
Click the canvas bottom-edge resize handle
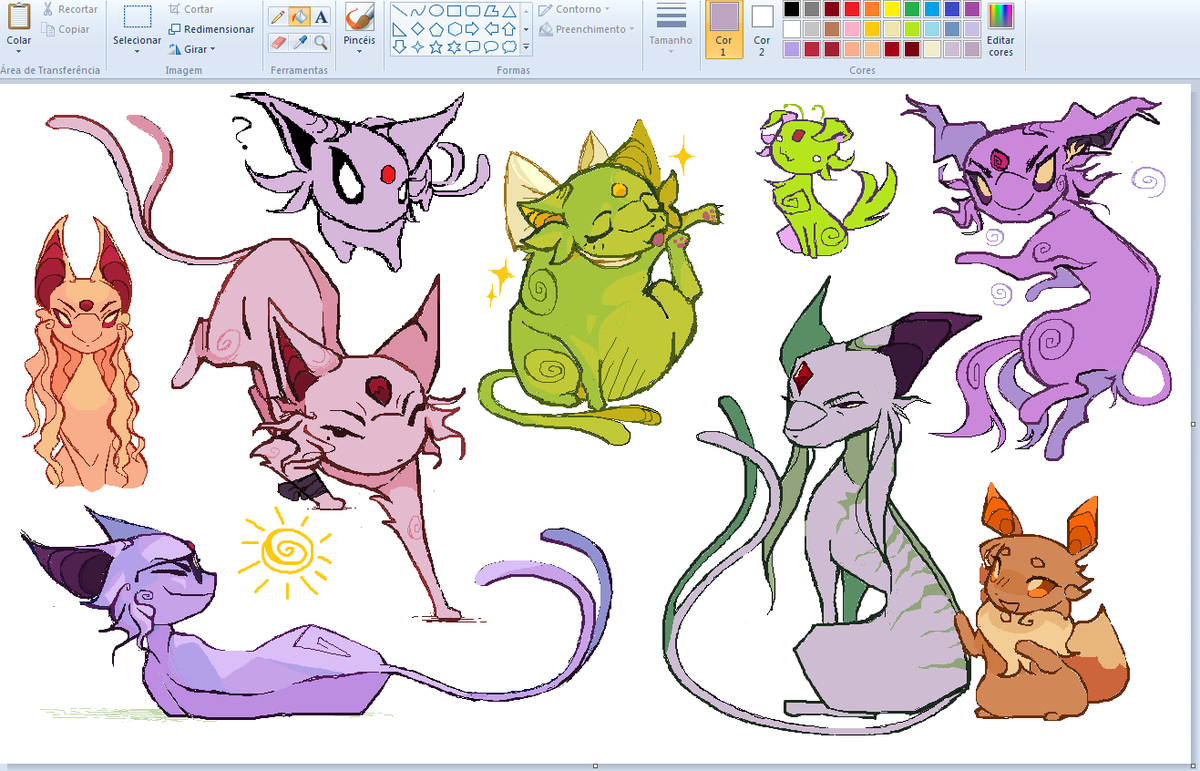click(x=596, y=766)
